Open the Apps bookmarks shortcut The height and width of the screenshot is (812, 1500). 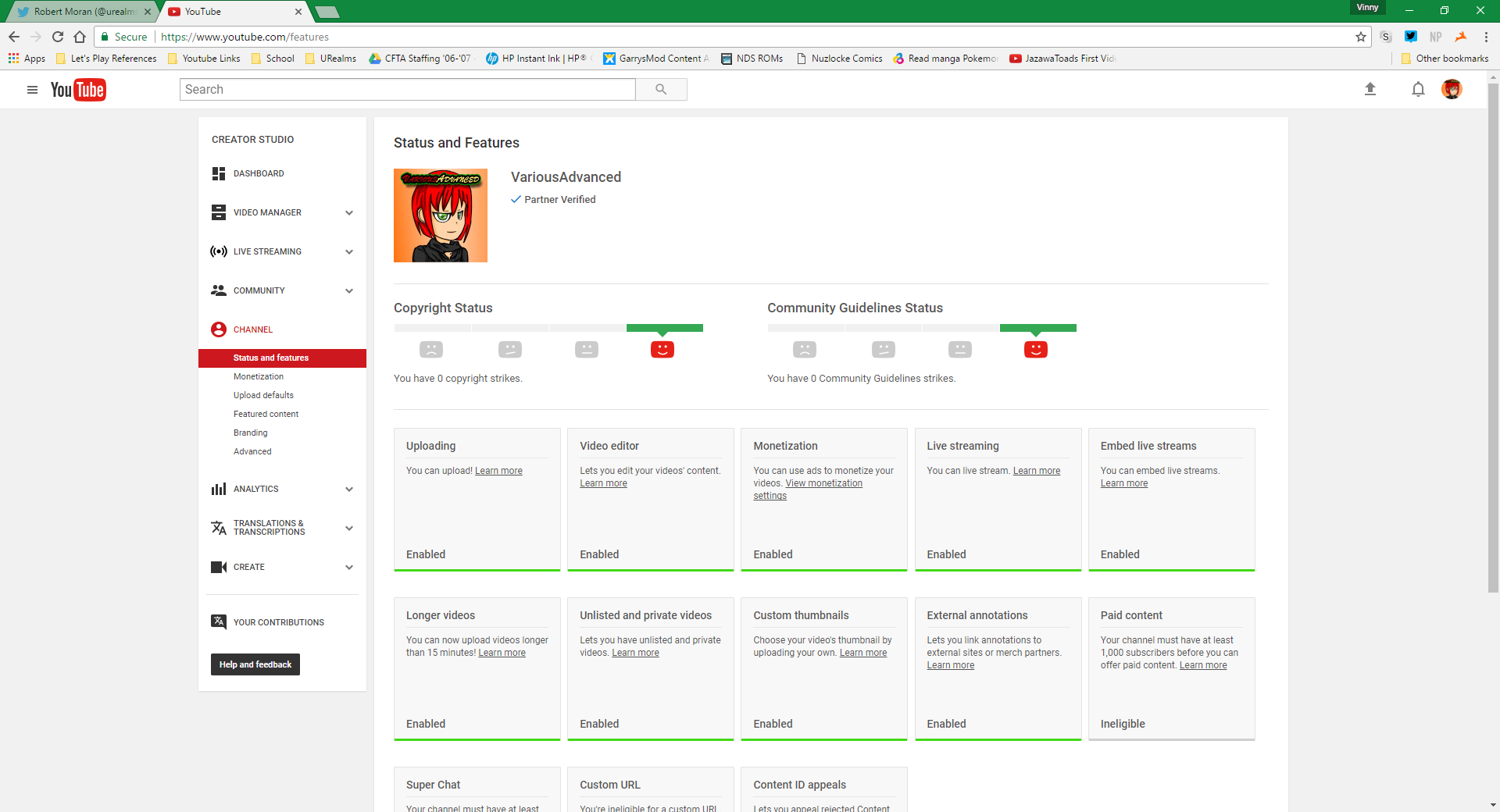[27, 59]
